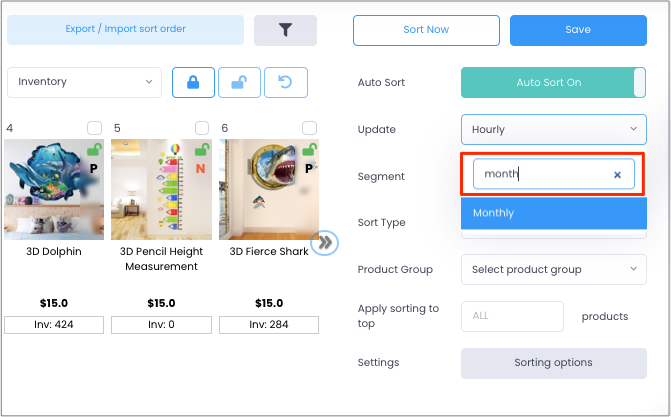The height and width of the screenshot is (417, 671).
Task: Open the filter funnel icon button
Action: [285, 30]
